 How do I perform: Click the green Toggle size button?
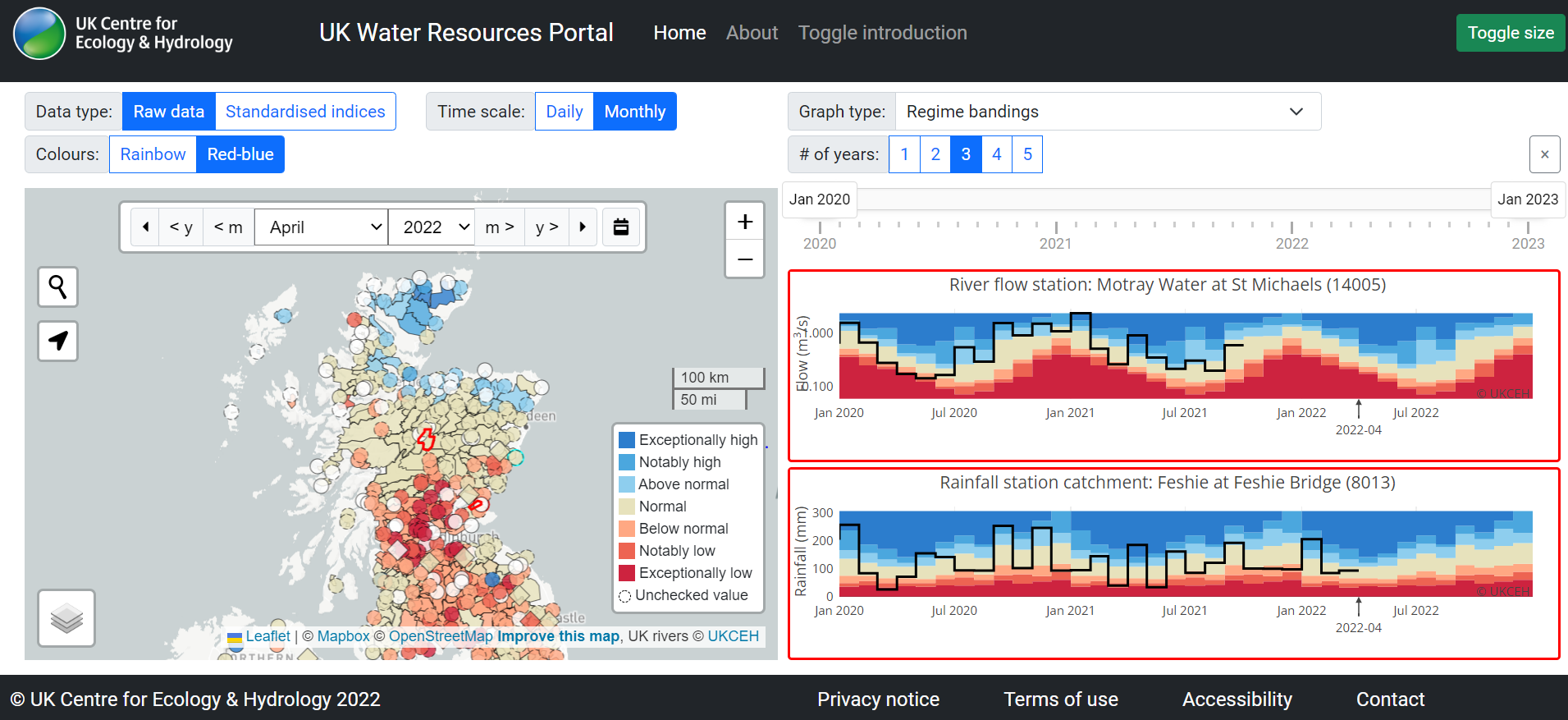click(x=1511, y=33)
